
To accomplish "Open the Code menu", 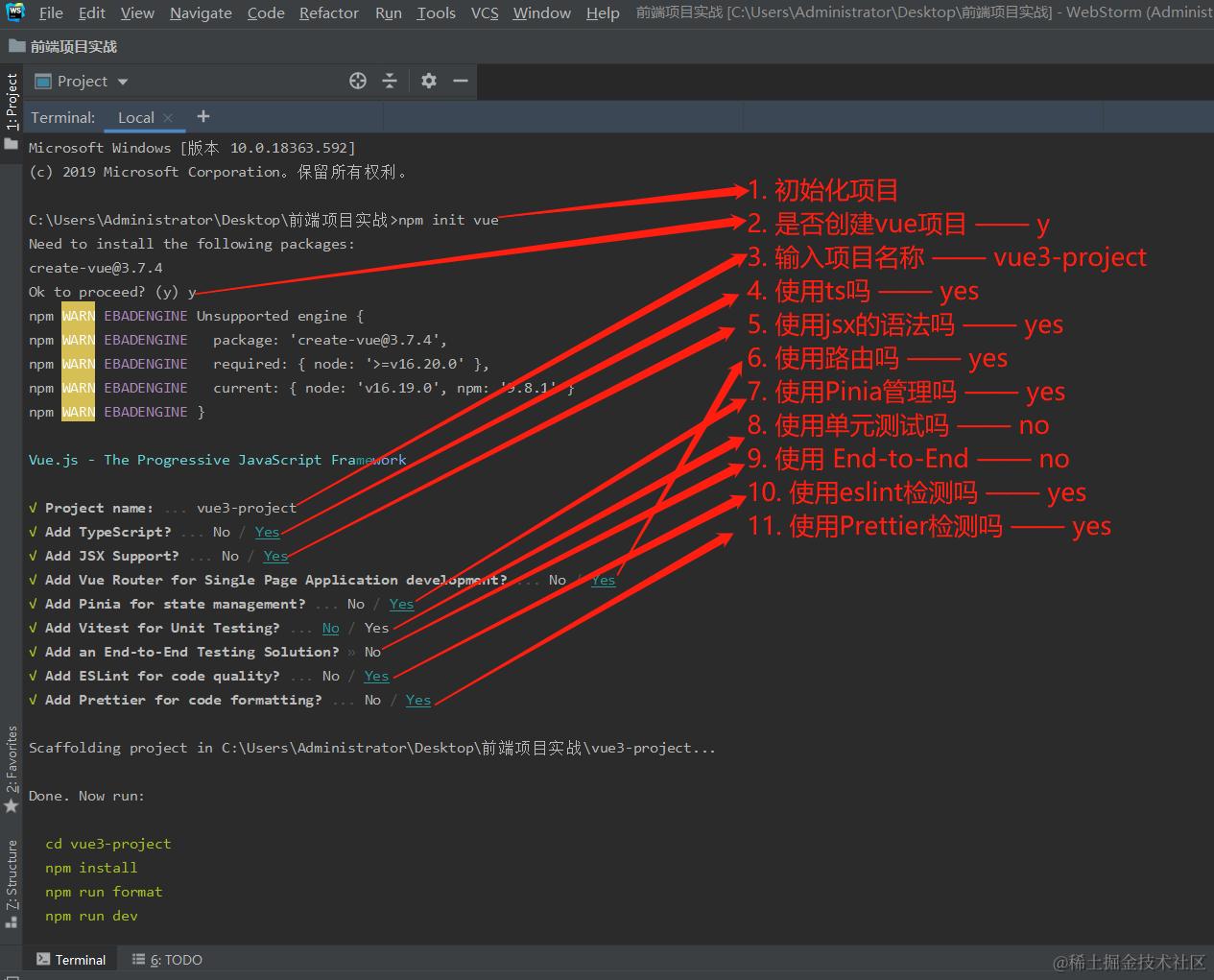I will pyautogui.click(x=266, y=12).
